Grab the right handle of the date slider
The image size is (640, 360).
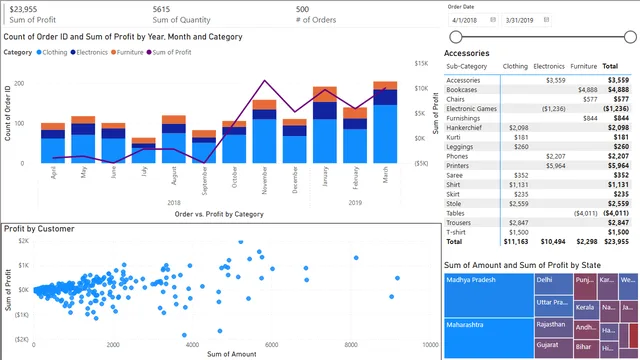point(630,37)
